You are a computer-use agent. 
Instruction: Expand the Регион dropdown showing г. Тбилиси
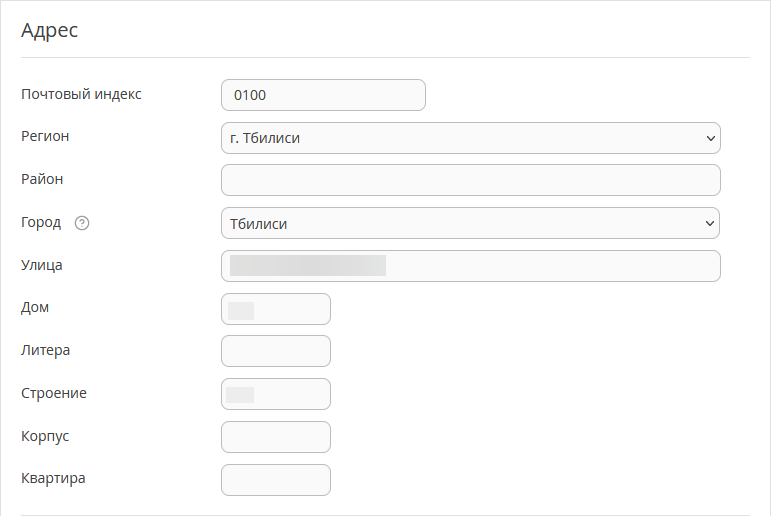coord(471,138)
